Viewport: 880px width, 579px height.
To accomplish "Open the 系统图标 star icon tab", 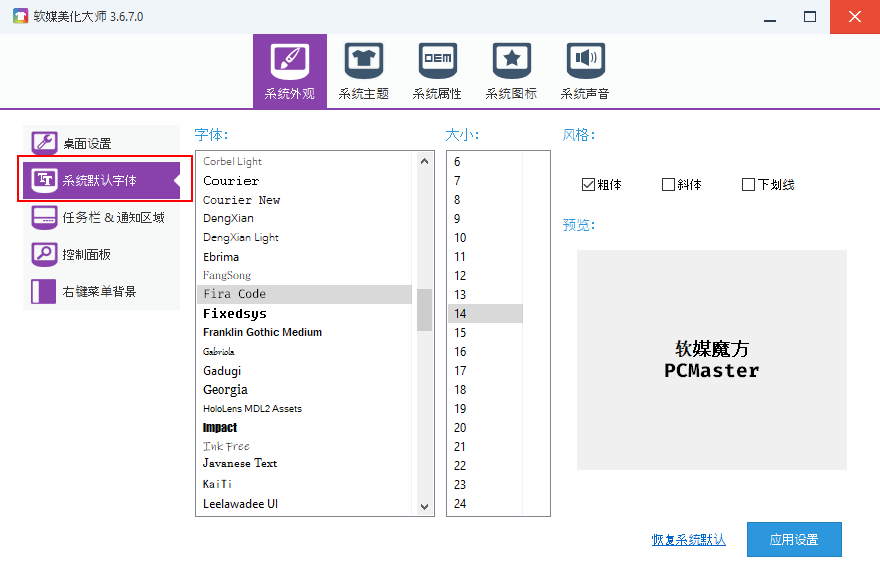I will [x=511, y=62].
